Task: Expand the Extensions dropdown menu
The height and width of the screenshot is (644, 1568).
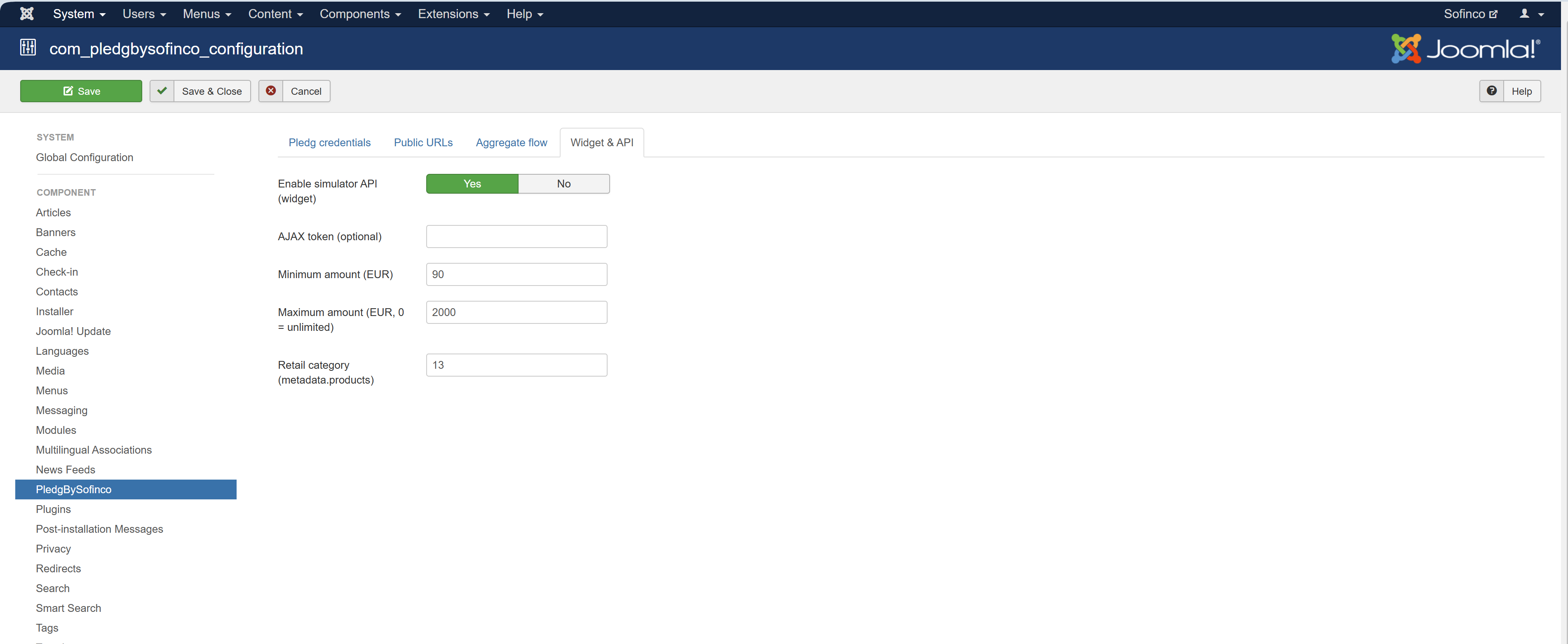Action: pyautogui.click(x=453, y=14)
